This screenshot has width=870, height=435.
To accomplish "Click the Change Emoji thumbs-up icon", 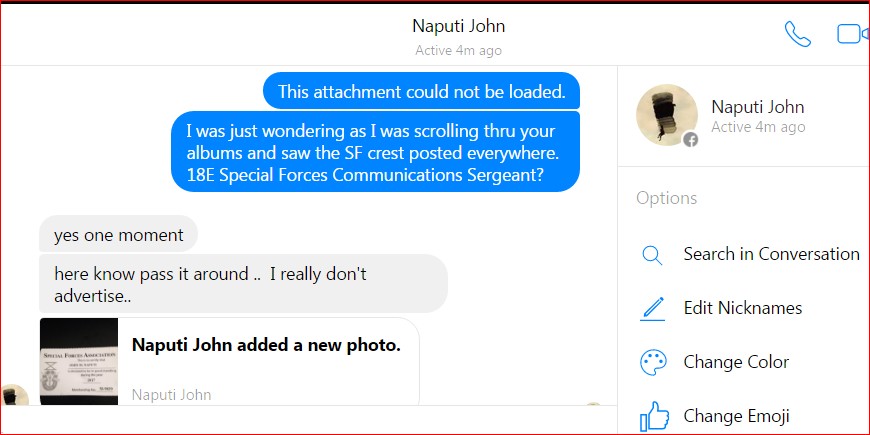I will [x=653, y=415].
